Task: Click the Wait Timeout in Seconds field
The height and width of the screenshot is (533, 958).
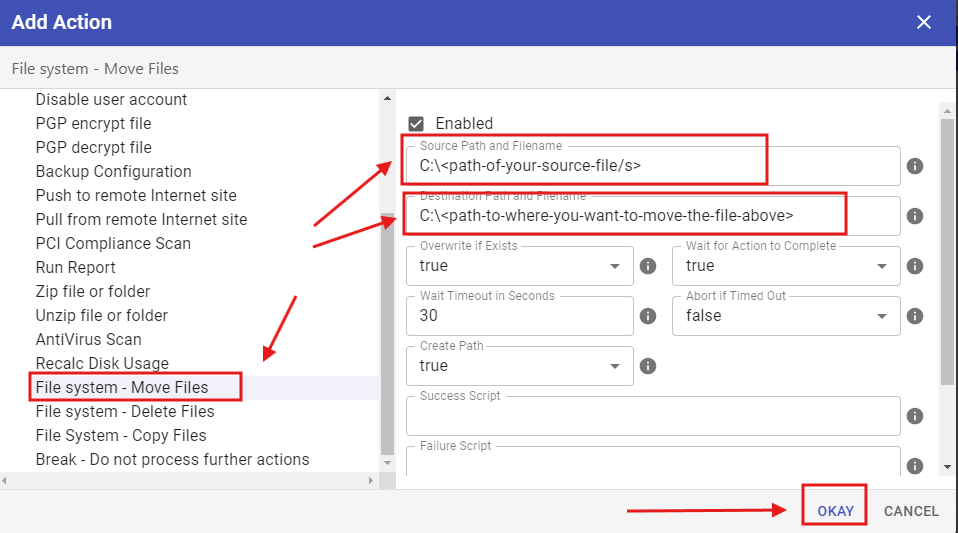Action: (519, 316)
